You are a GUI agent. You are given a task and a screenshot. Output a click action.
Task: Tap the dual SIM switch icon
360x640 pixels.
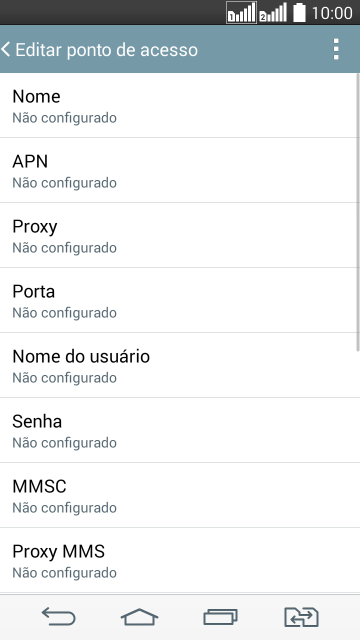301,616
